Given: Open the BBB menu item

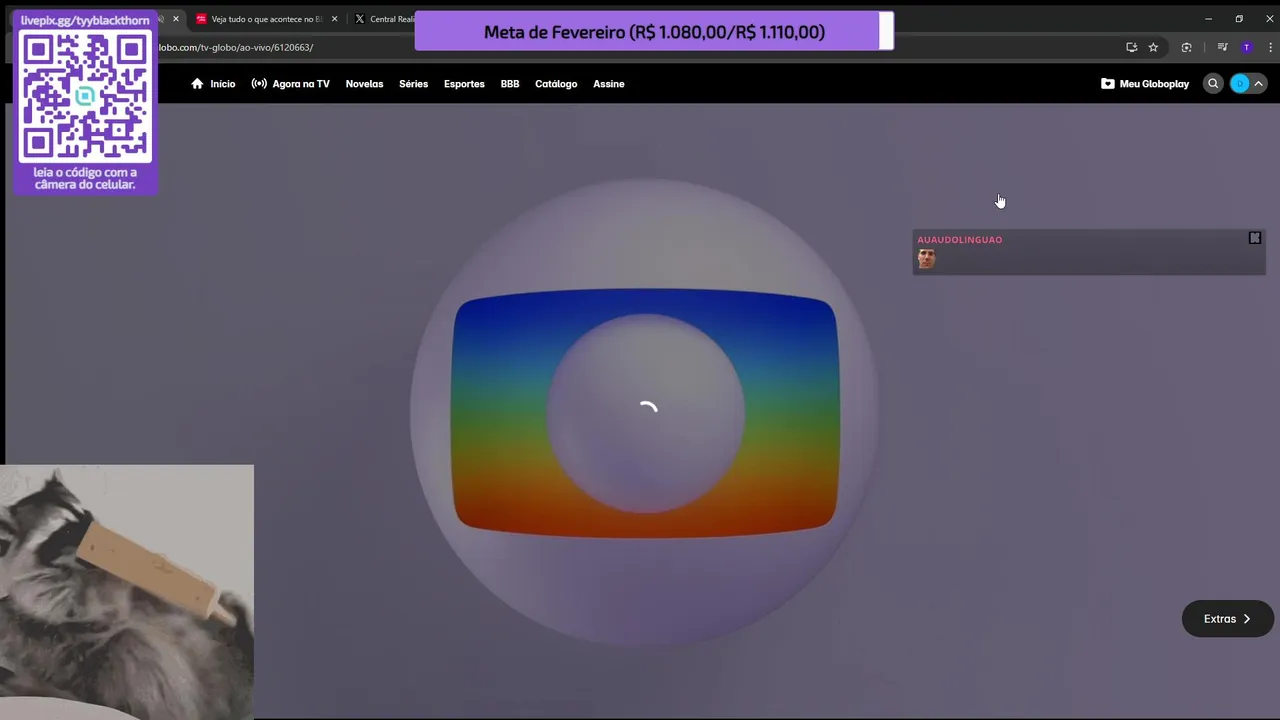Looking at the screenshot, I should click(x=510, y=84).
